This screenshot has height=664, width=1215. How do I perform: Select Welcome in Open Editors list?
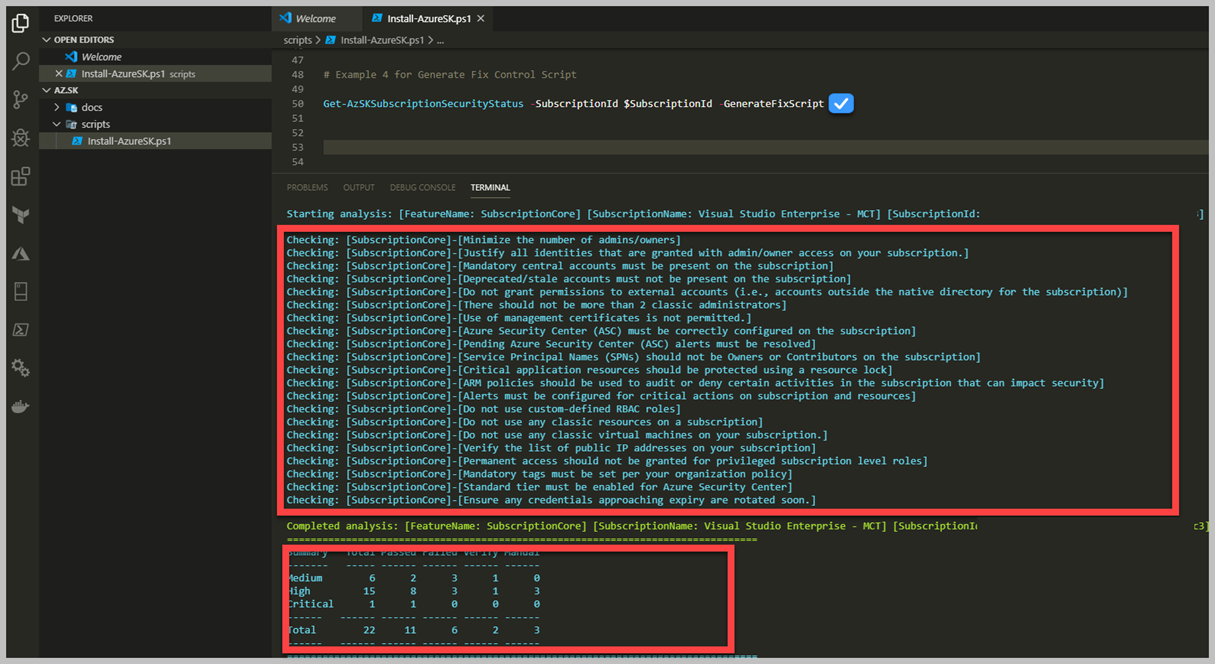[155, 57]
